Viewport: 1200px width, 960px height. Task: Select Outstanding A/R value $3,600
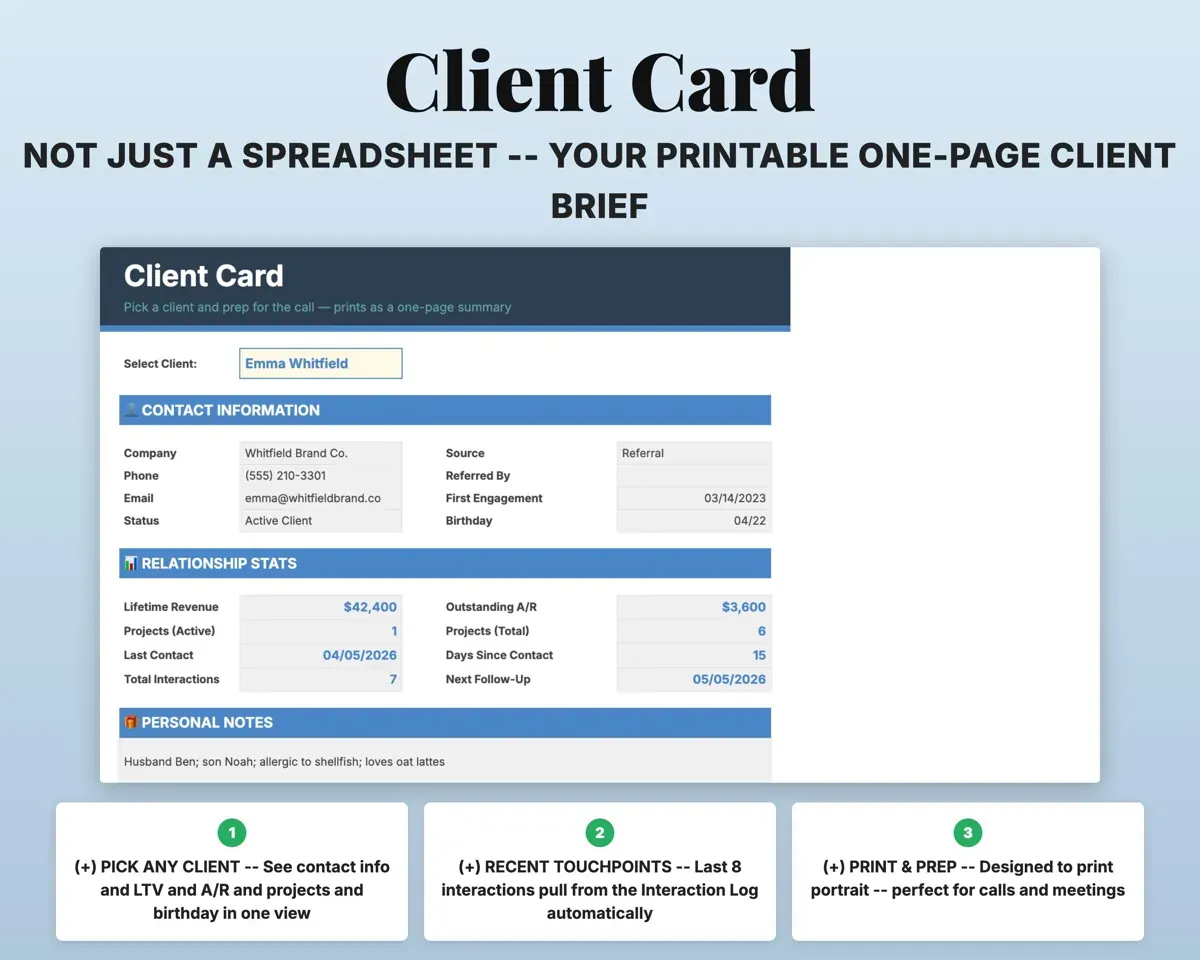coord(694,607)
